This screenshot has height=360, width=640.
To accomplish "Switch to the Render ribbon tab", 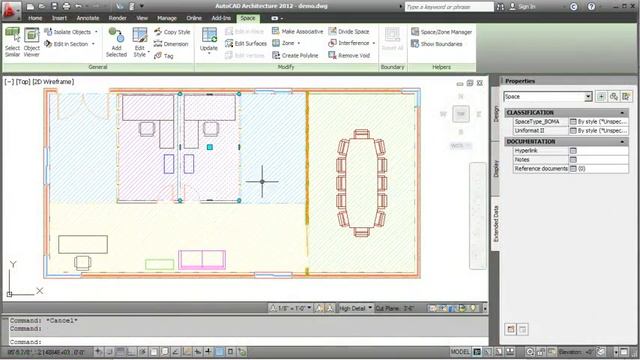I will click(118, 18).
